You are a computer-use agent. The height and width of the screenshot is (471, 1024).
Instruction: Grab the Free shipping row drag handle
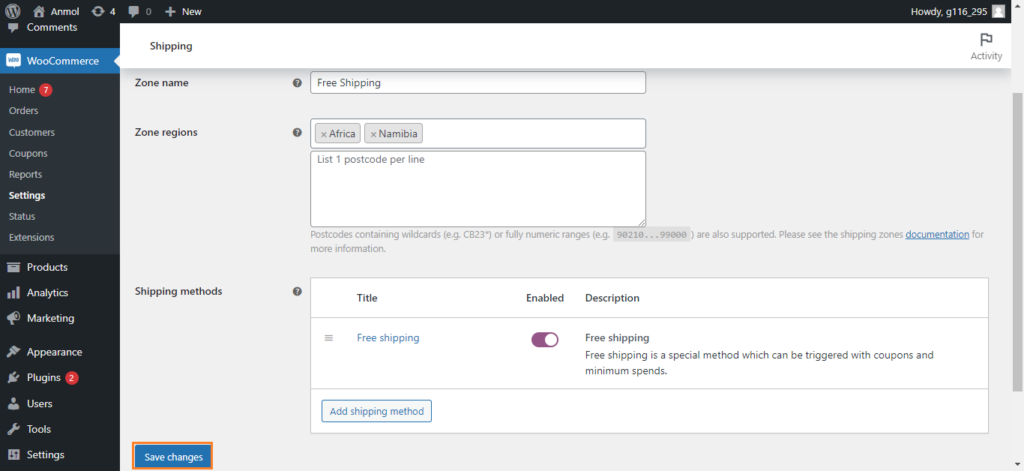click(x=328, y=338)
